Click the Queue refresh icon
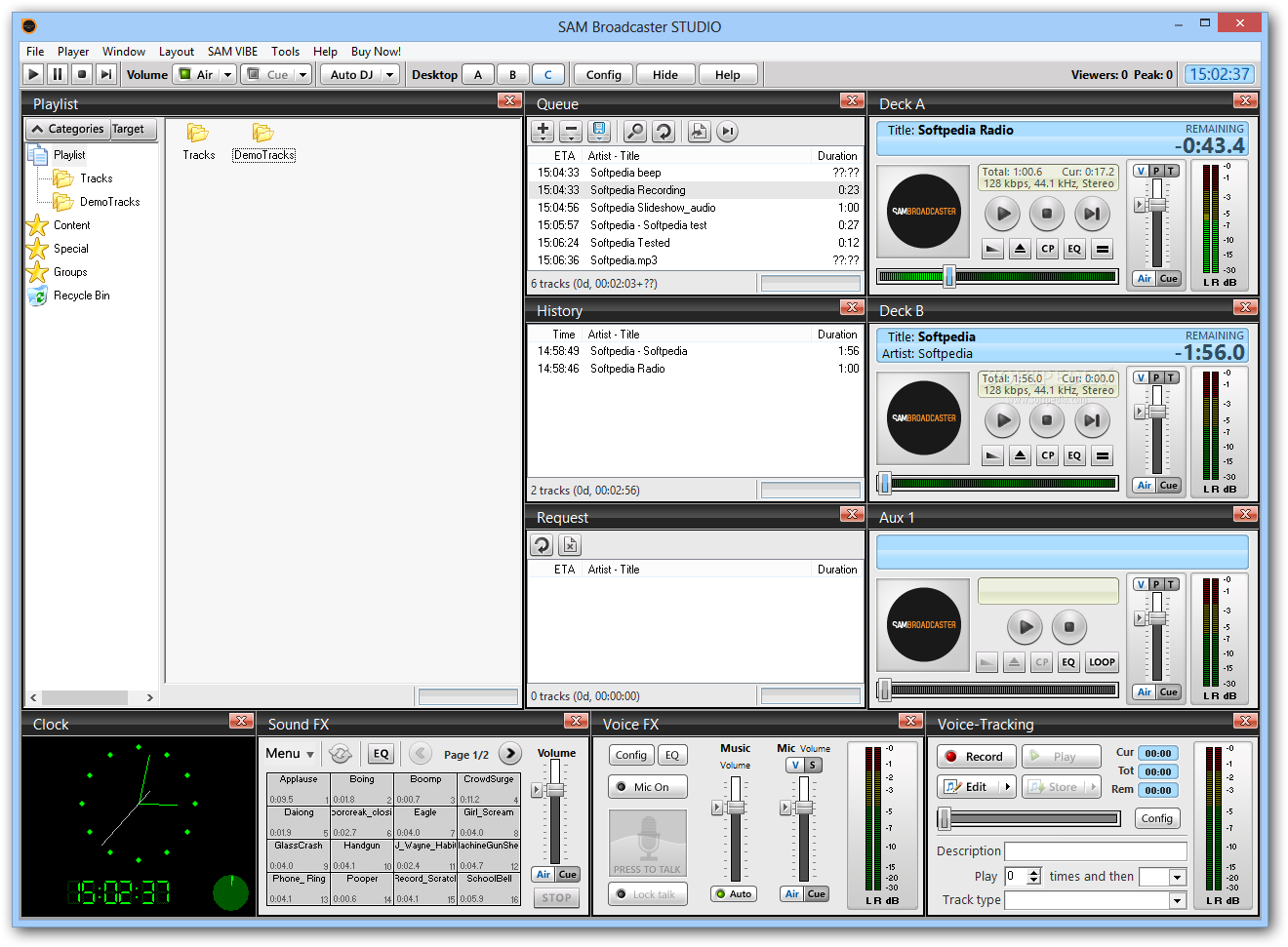This screenshot has height=947, width=1288. [x=664, y=131]
